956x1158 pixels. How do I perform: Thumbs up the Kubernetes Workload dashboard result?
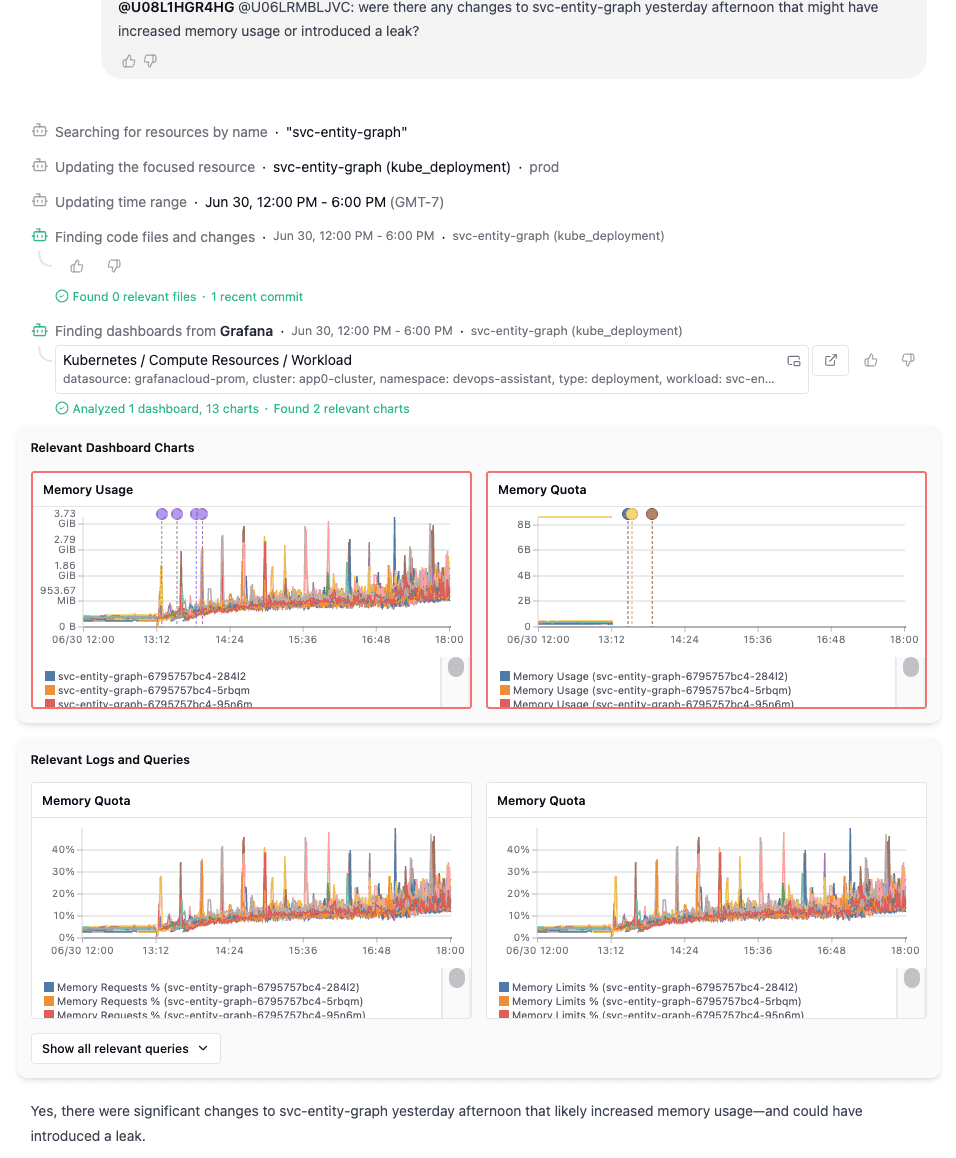coord(871,360)
